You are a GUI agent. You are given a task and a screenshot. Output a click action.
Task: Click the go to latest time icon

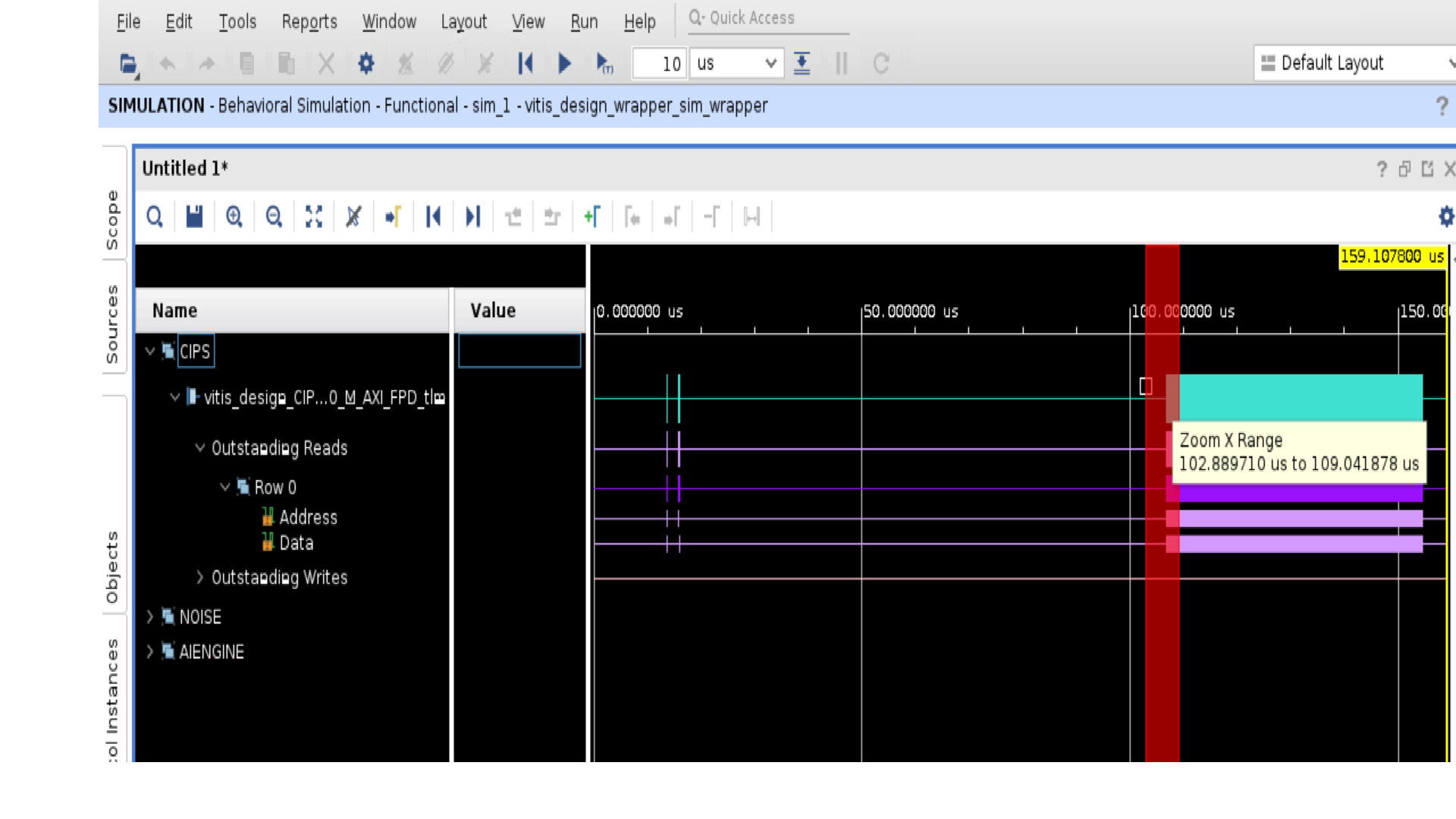(473, 217)
